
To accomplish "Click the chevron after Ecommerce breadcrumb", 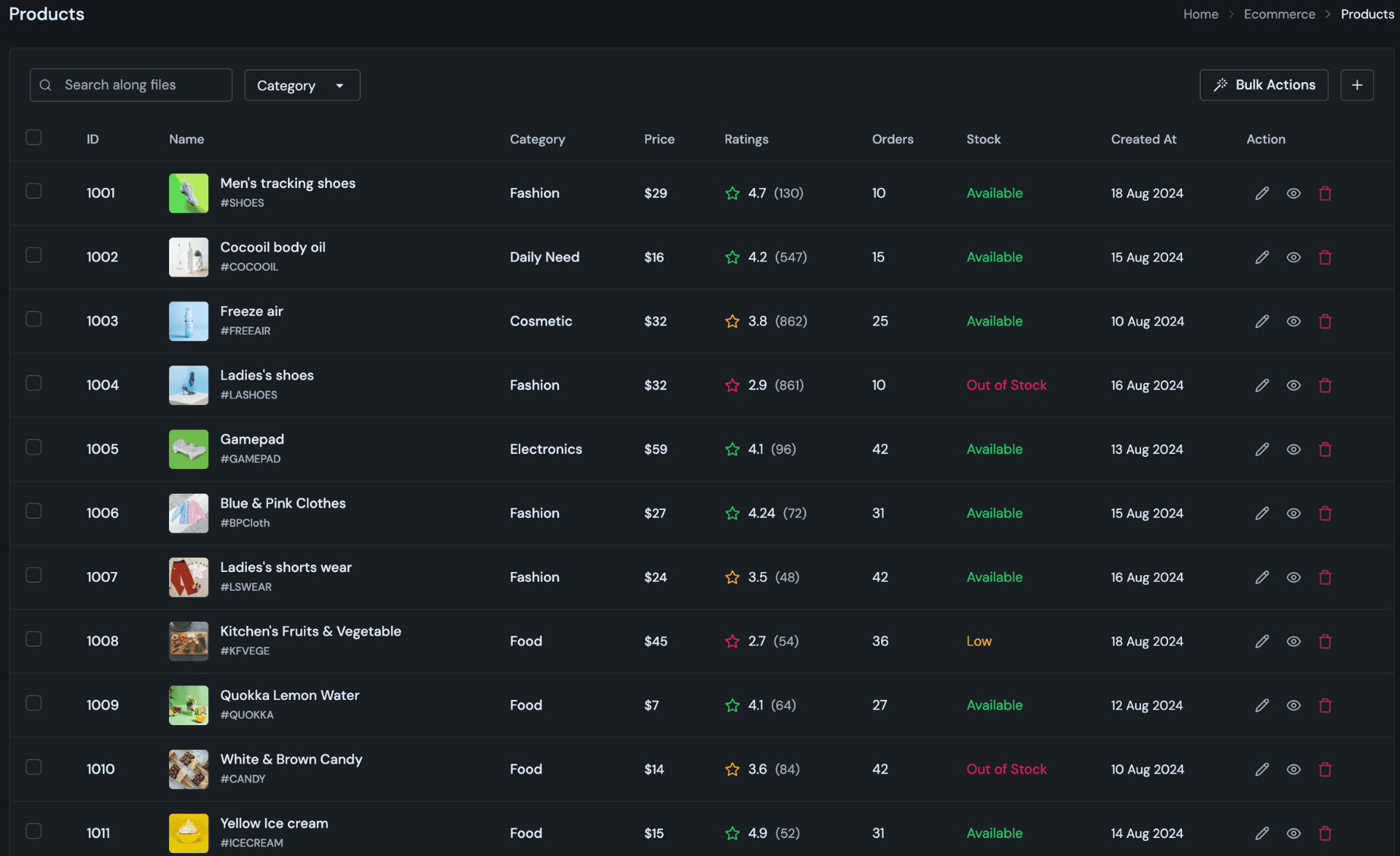I will pos(1328,14).
